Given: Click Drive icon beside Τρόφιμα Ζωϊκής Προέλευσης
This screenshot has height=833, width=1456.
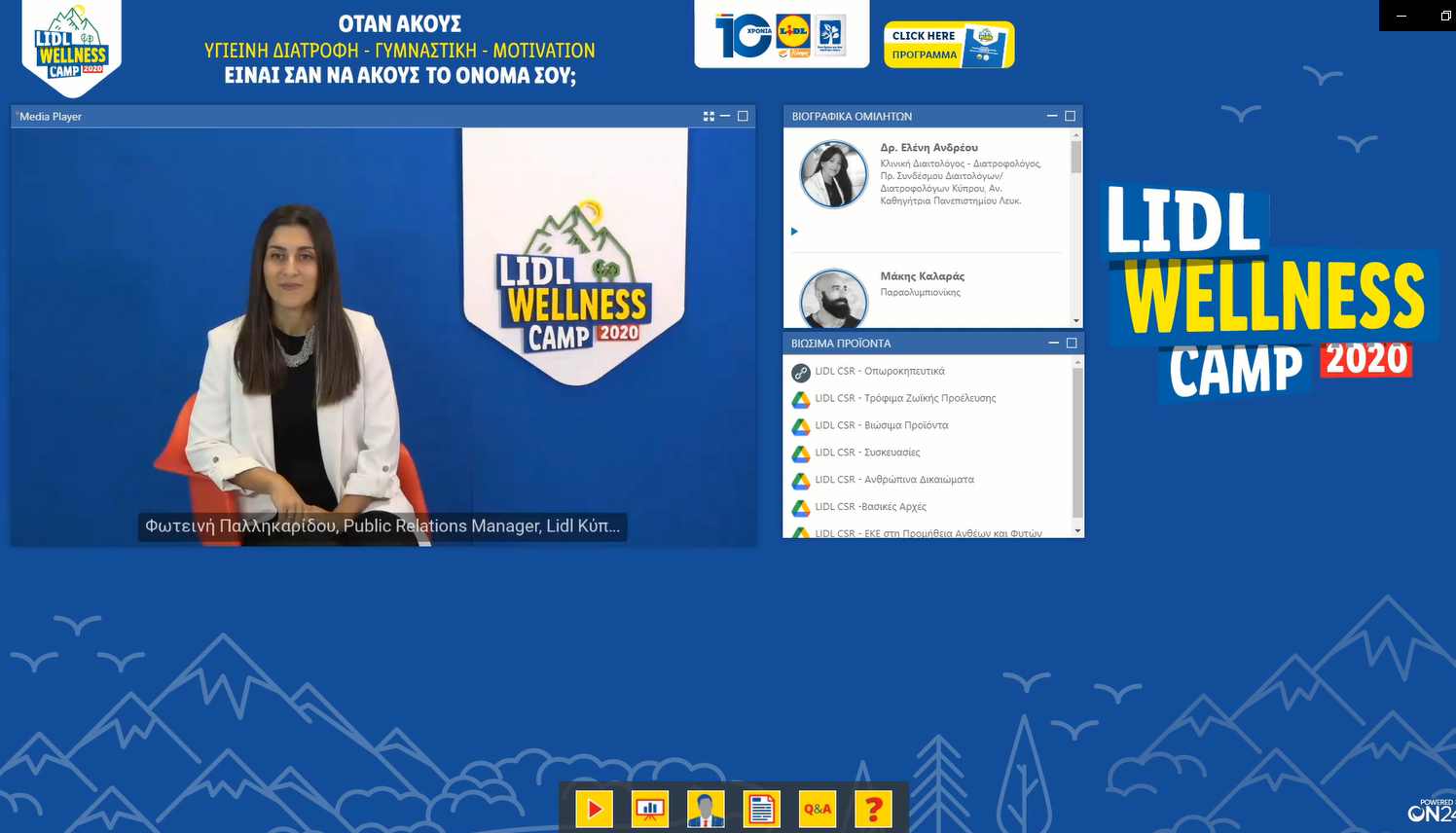Looking at the screenshot, I should point(801,399).
